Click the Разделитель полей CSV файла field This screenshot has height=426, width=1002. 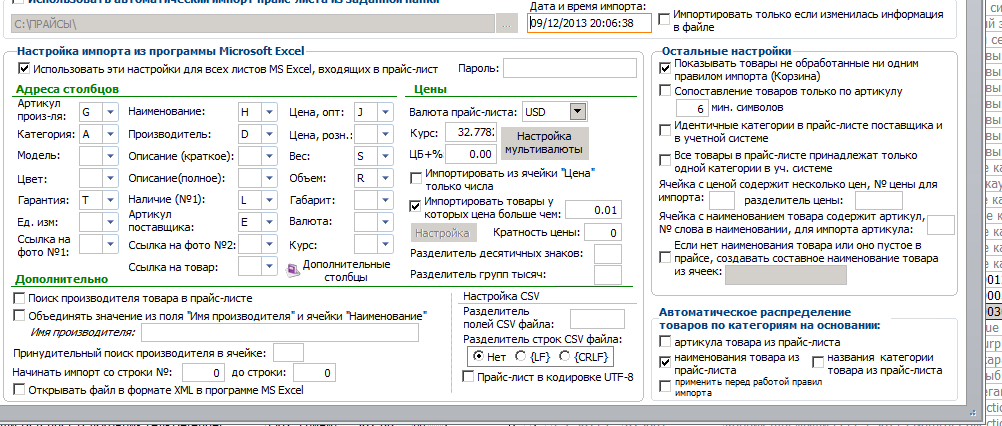(597, 319)
